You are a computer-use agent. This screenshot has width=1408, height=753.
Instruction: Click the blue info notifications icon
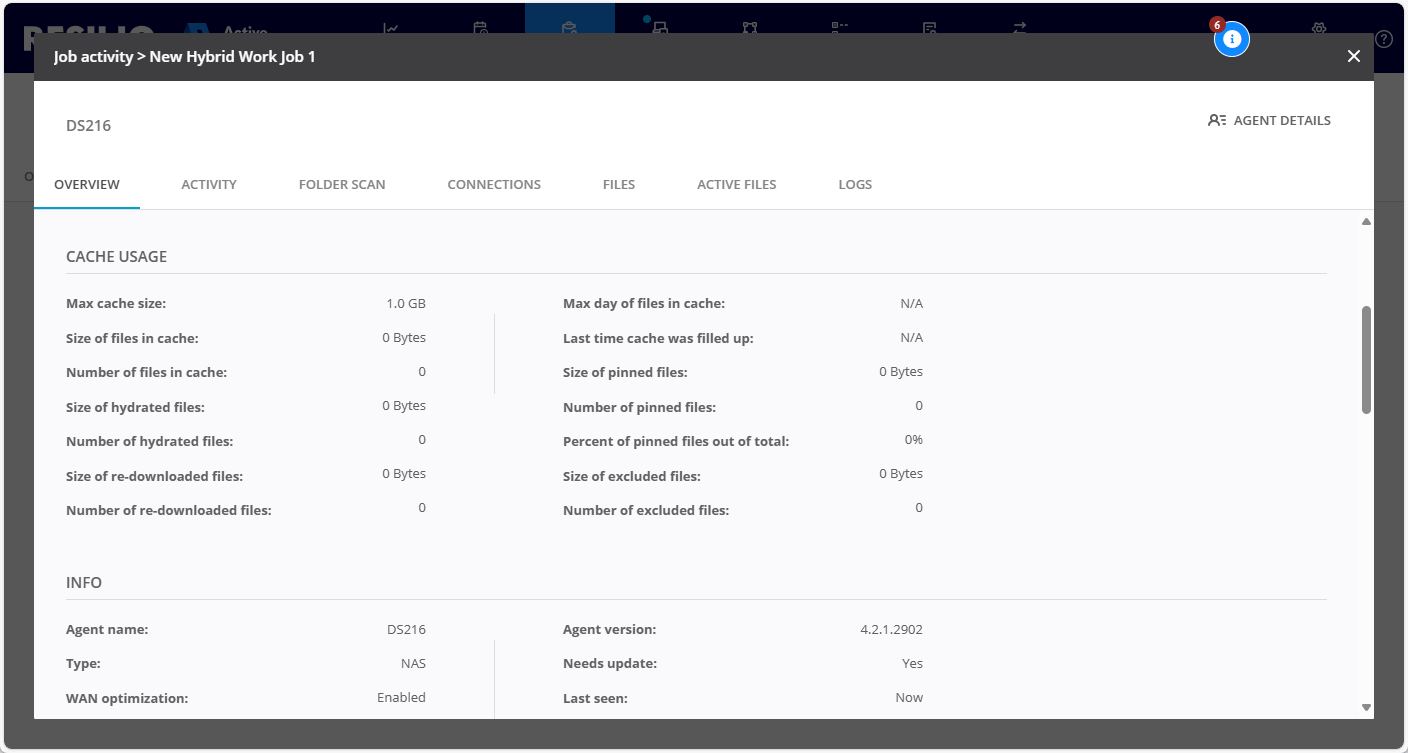[1232, 39]
